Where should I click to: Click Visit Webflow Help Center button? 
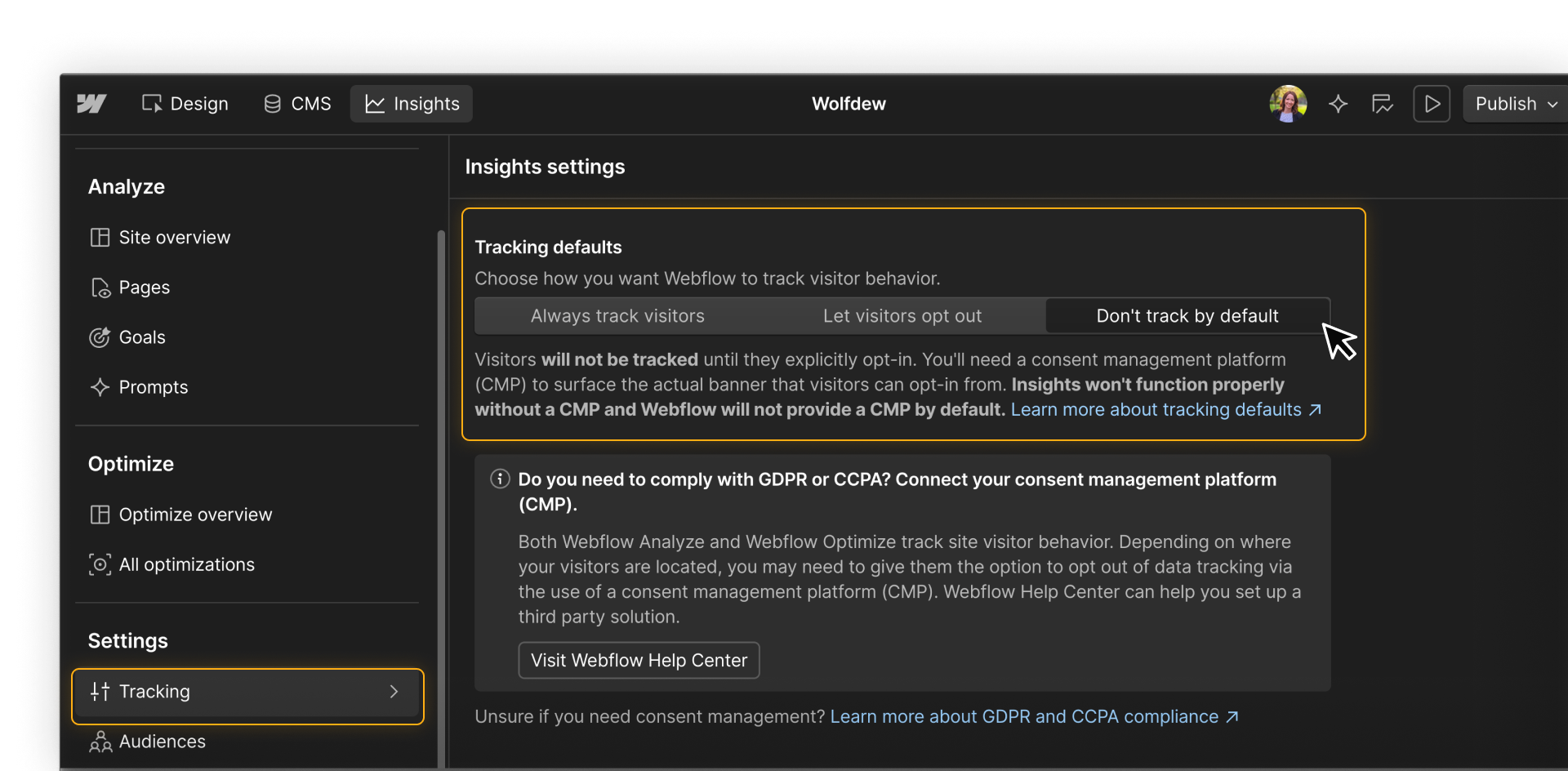[639, 660]
